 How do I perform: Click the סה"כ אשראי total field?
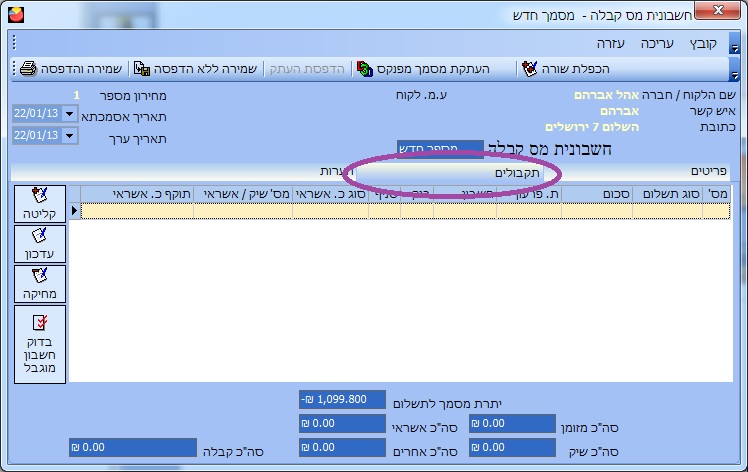(342, 423)
